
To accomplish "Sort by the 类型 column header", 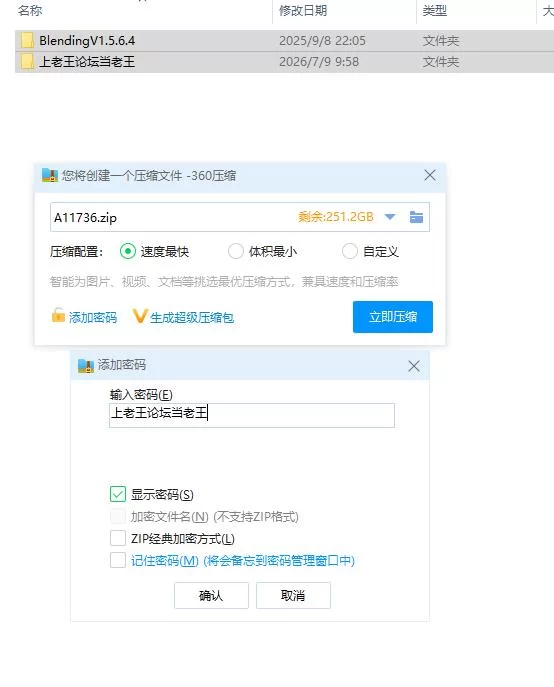I will 434,11.
